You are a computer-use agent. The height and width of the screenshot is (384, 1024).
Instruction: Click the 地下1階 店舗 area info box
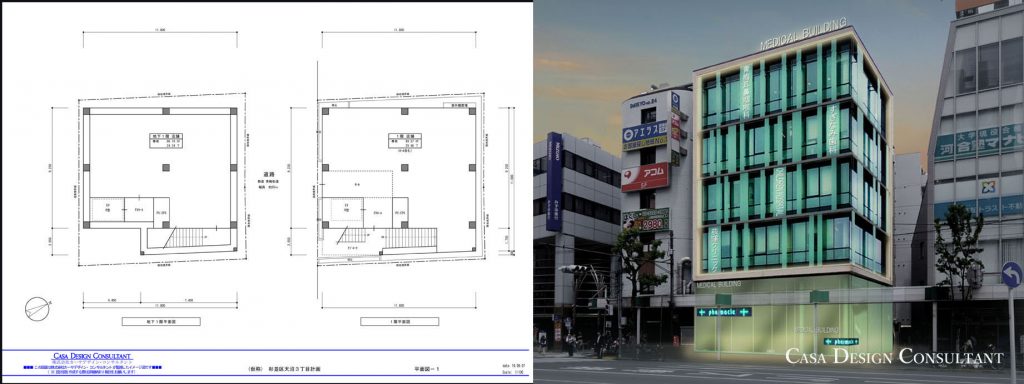pyautogui.click(x=166, y=141)
